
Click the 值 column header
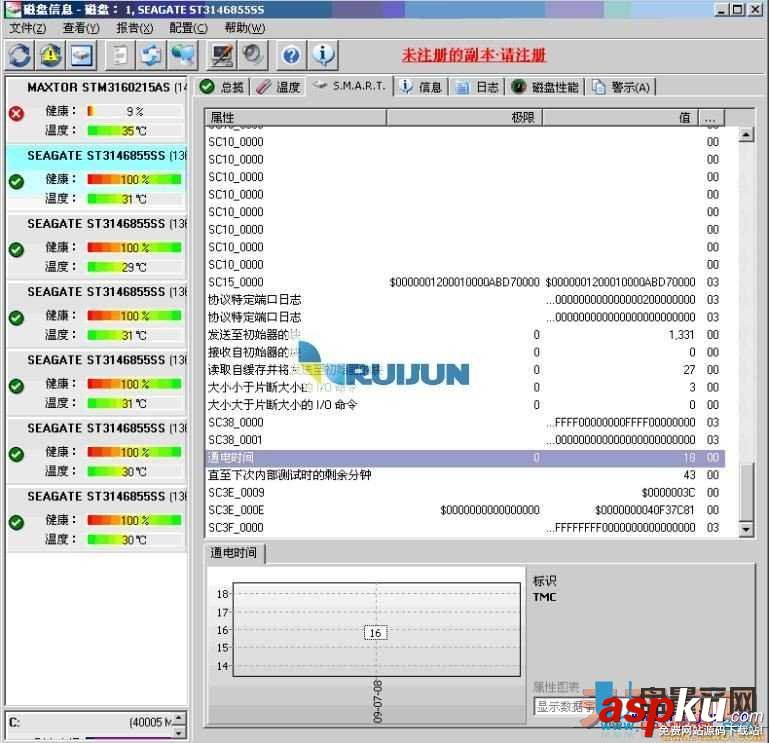pos(619,118)
